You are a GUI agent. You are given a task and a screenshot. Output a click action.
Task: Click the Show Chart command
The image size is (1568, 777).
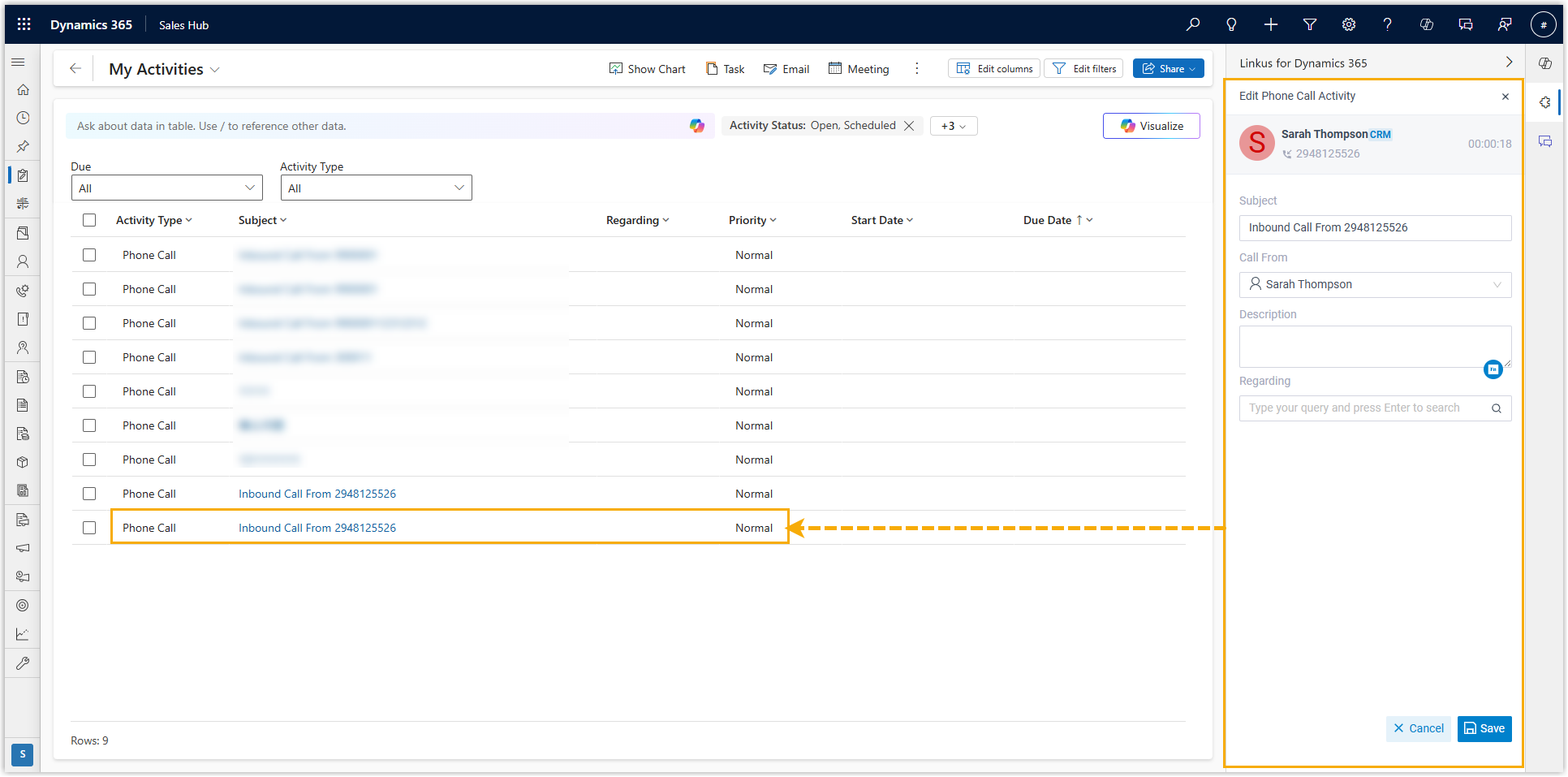tap(647, 69)
